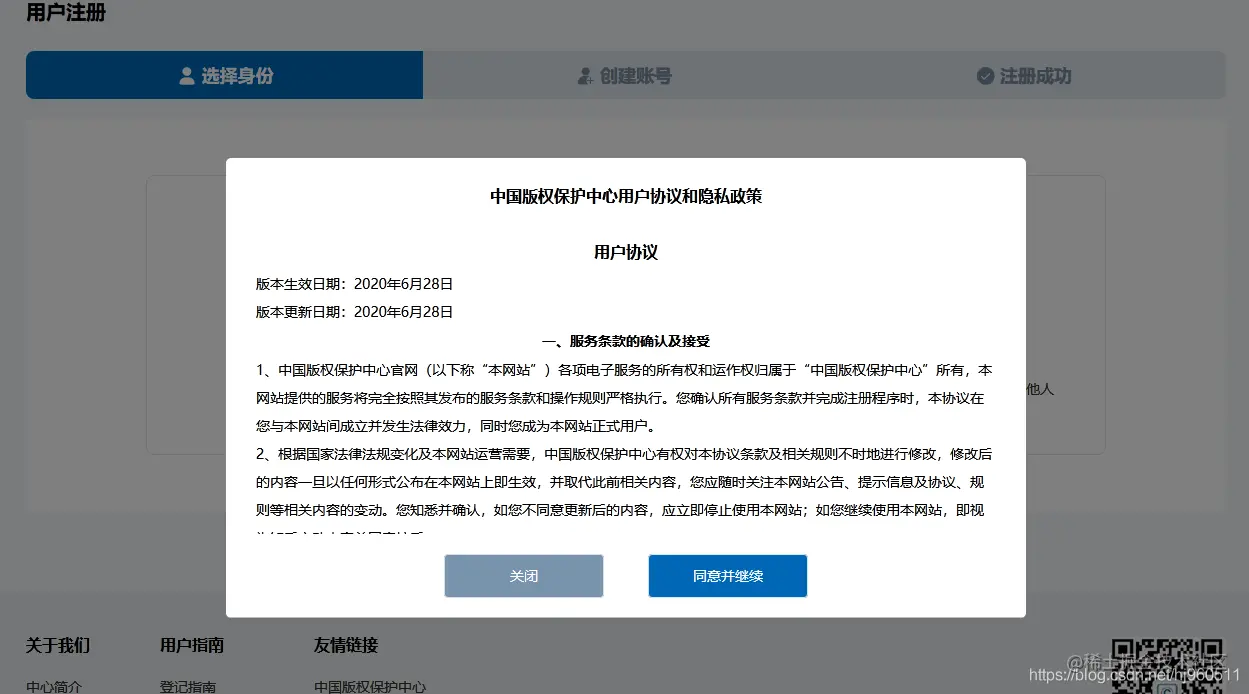Click the 友情链接 footer heading
The image size is (1249, 694).
(346, 645)
